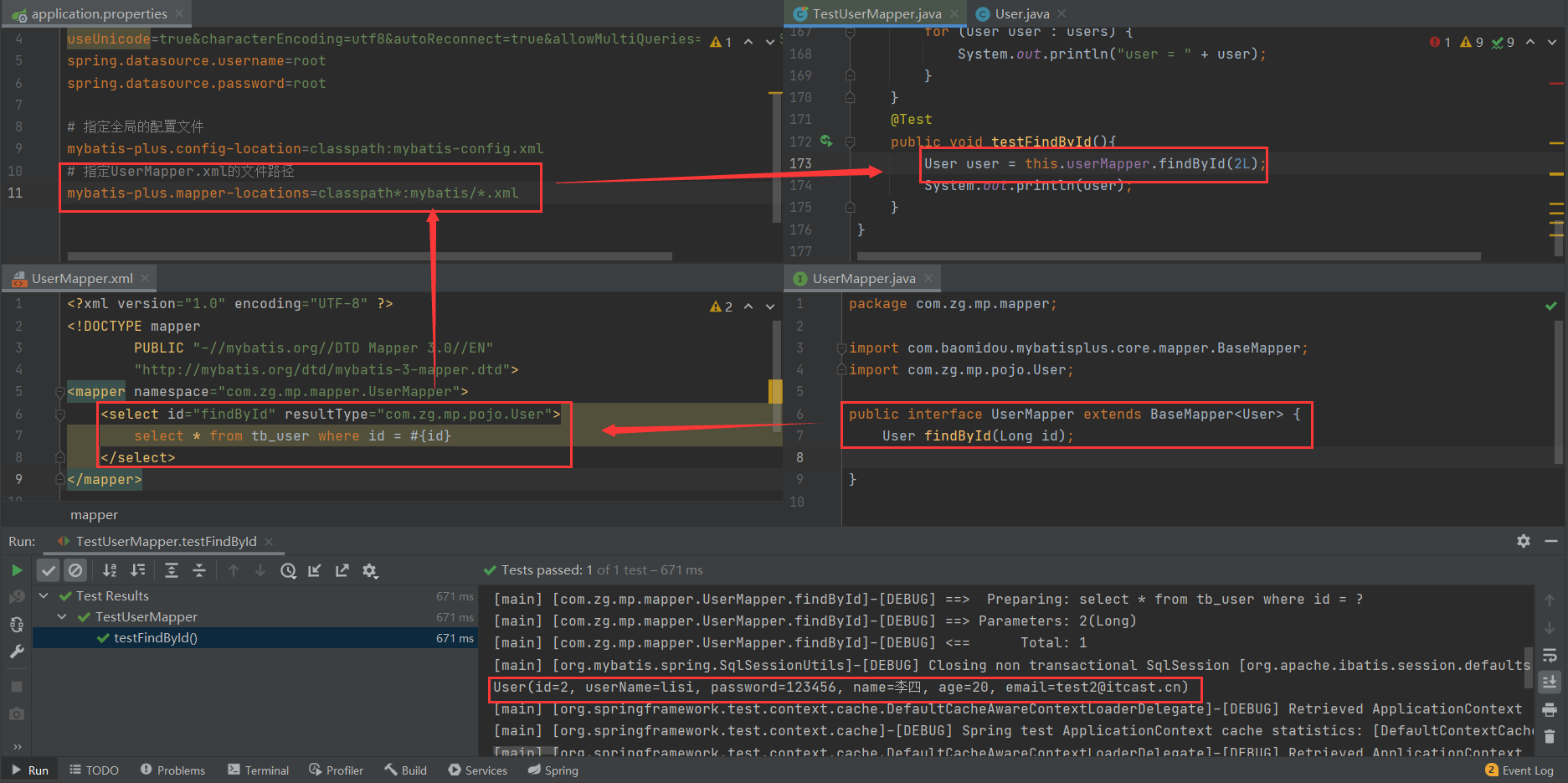Screen dimensions: 1568x783
Task: Switch to UserMapper.java editor tab
Action: [x=864, y=279]
